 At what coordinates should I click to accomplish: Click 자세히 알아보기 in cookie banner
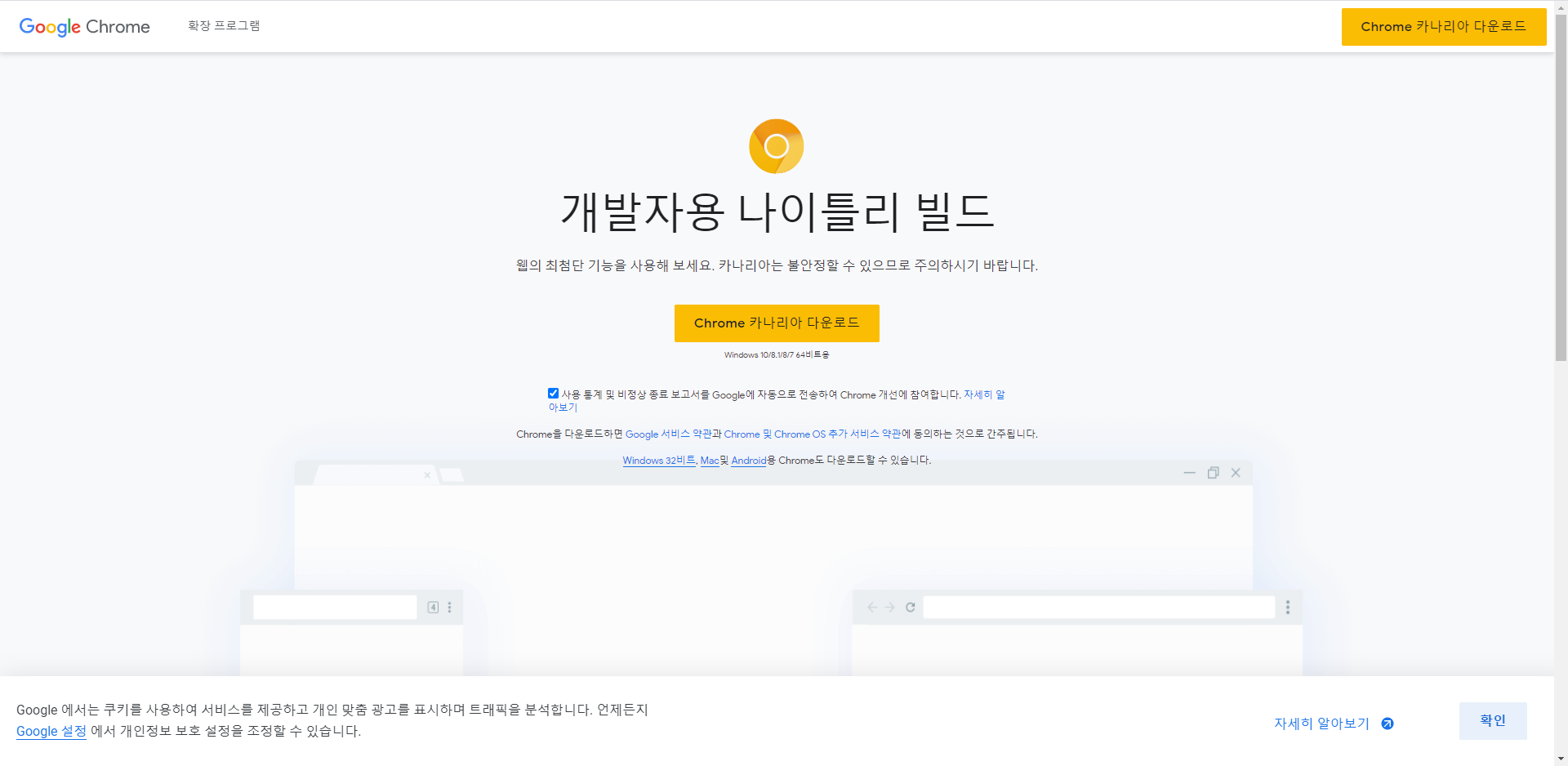(x=1321, y=724)
